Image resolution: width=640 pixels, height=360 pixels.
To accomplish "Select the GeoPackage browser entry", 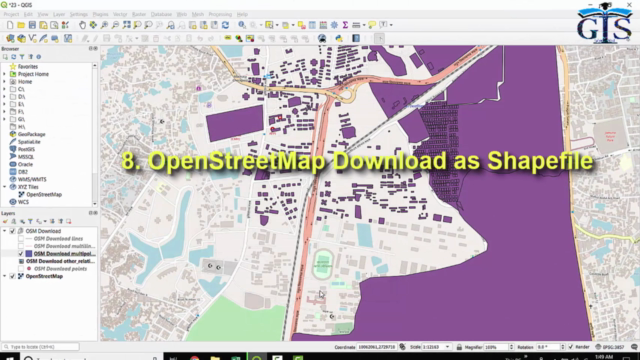I will [31, 134].
